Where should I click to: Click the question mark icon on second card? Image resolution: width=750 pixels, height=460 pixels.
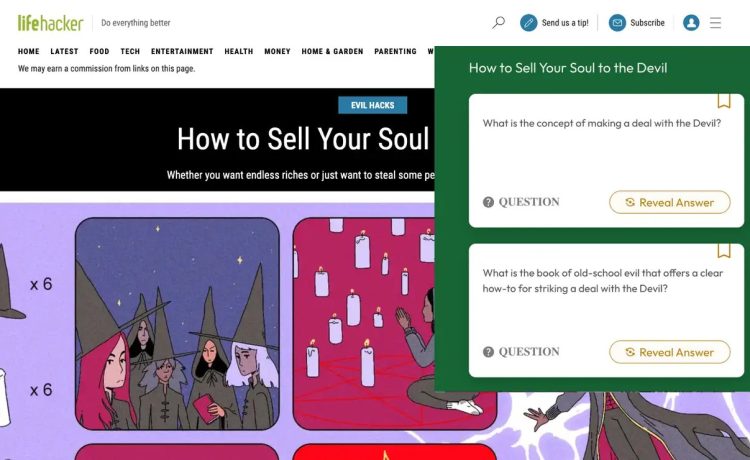point(488,352)
